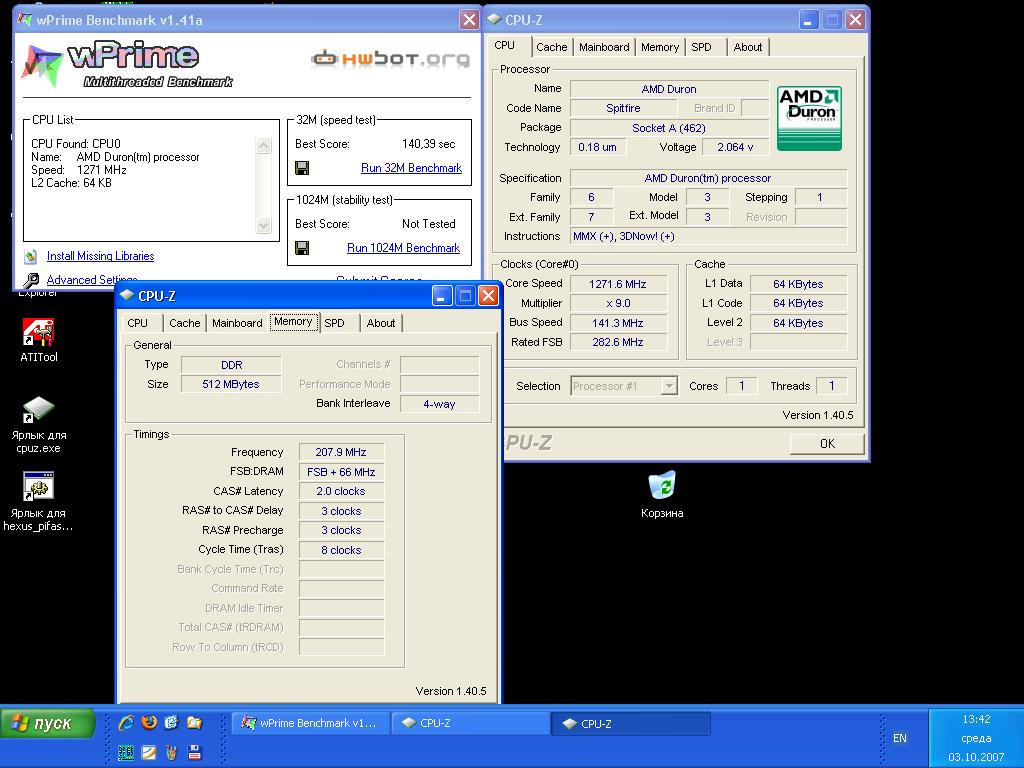
Task: Open the пуск Start button
Action: click(48, 724)
